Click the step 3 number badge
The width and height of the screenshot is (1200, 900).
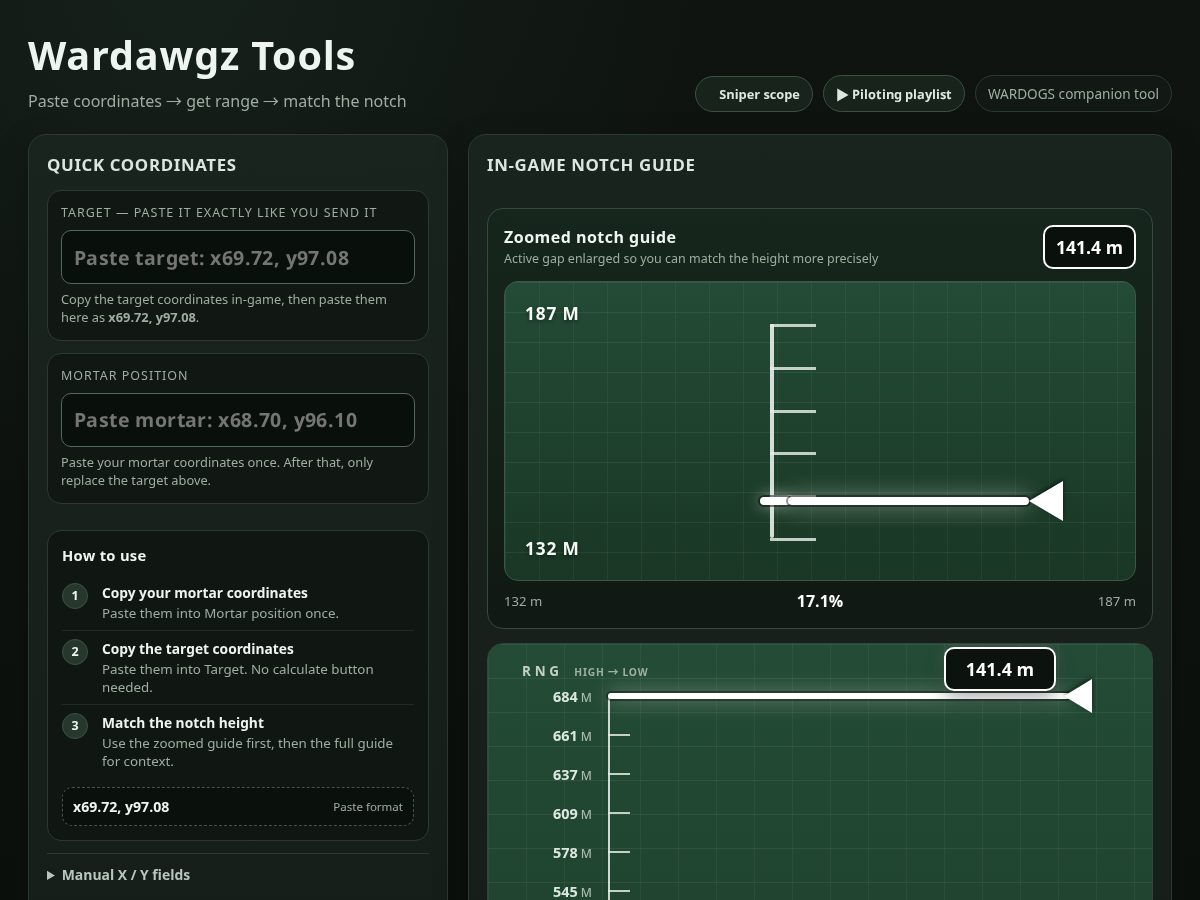[x=75, y=725]
